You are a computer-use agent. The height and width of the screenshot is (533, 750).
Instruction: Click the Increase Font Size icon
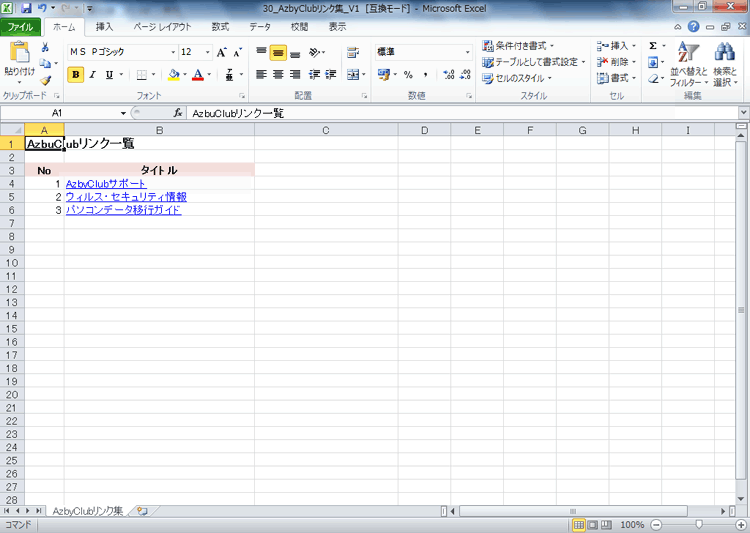(221, 52)
